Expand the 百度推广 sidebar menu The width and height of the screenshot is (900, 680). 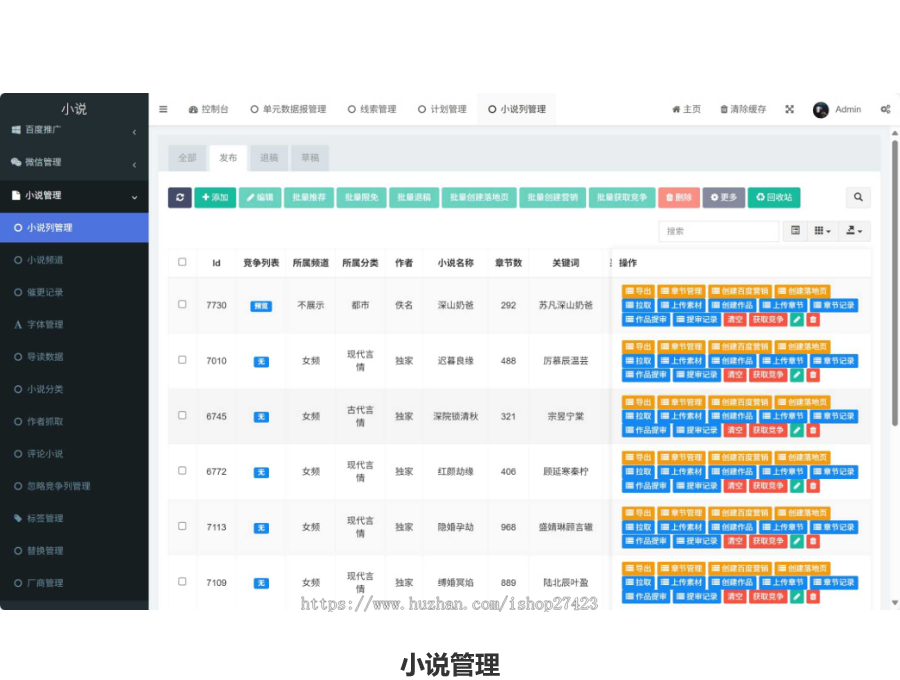tap(74, 130)
